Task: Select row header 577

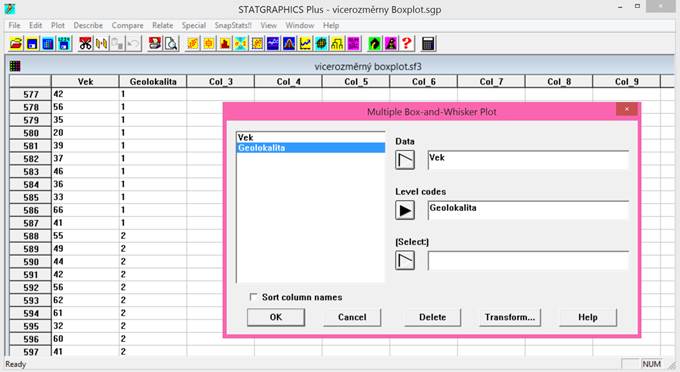Action: tap(30, 94)
